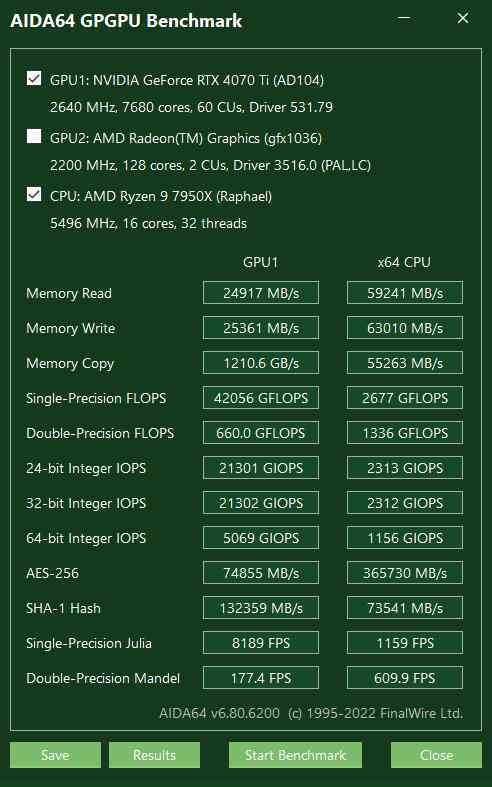492x787 pixels.
Task: Click GPU1 Double-Precision Mandel 177.4 FPS field
Action: coord(261,678)
